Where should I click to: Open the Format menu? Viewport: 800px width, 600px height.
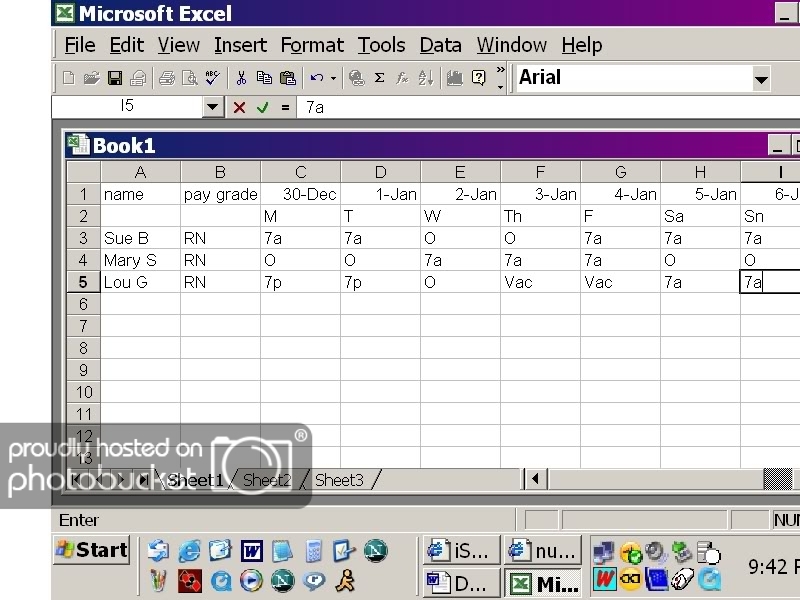tap(312, 45)
